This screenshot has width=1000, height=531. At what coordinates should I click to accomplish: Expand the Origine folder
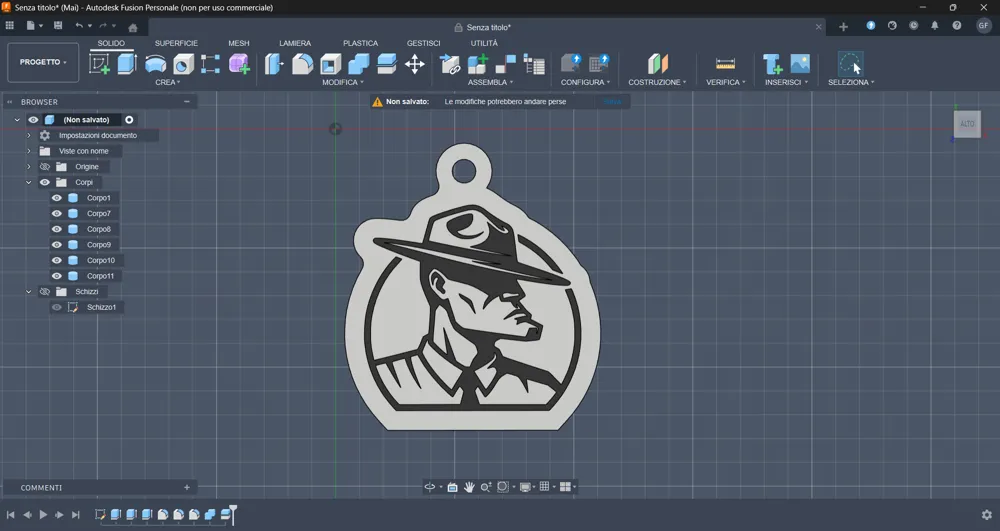click(x=29, y=167)
